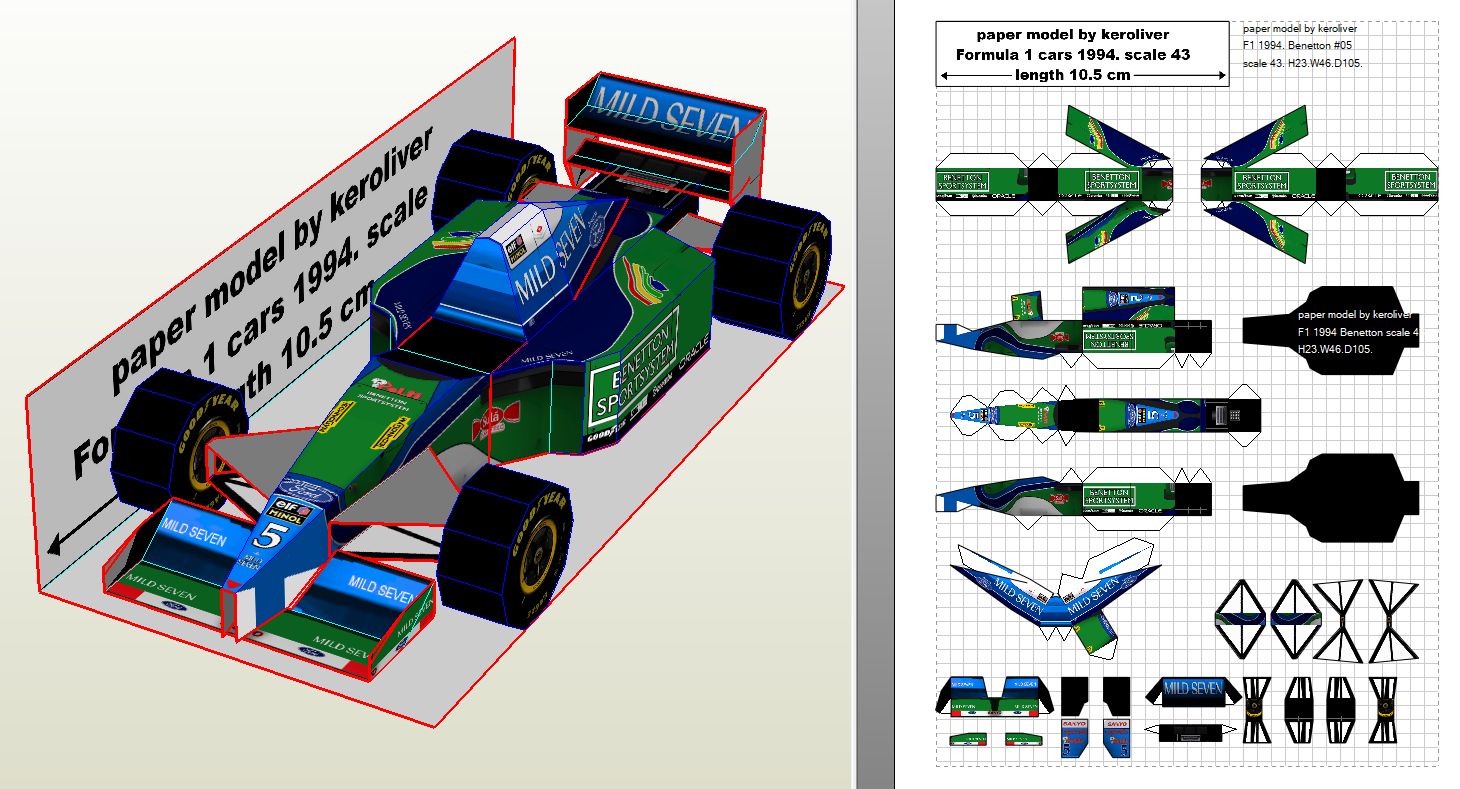Select the V-shaped MILD SEVEN nose piece in pattern

pos(1050,598)
